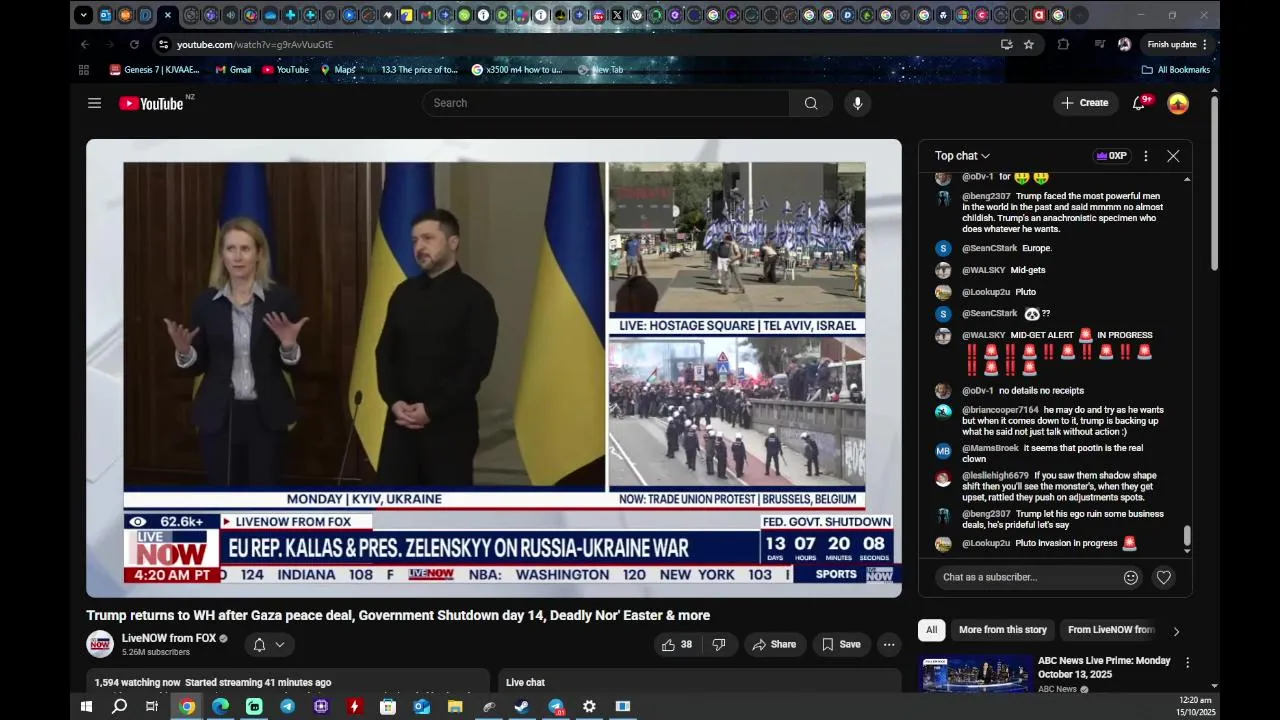Save video to playlist
The image size is (1280, 720).
tap(841, 644)
